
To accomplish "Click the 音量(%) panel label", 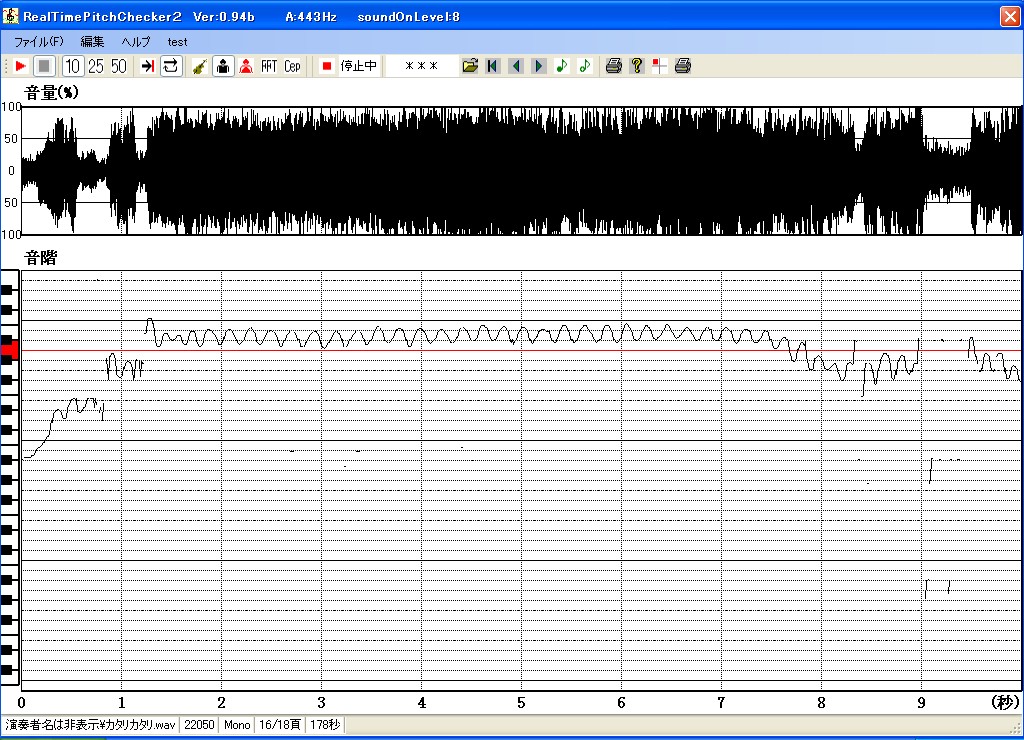I will point(52,93).
